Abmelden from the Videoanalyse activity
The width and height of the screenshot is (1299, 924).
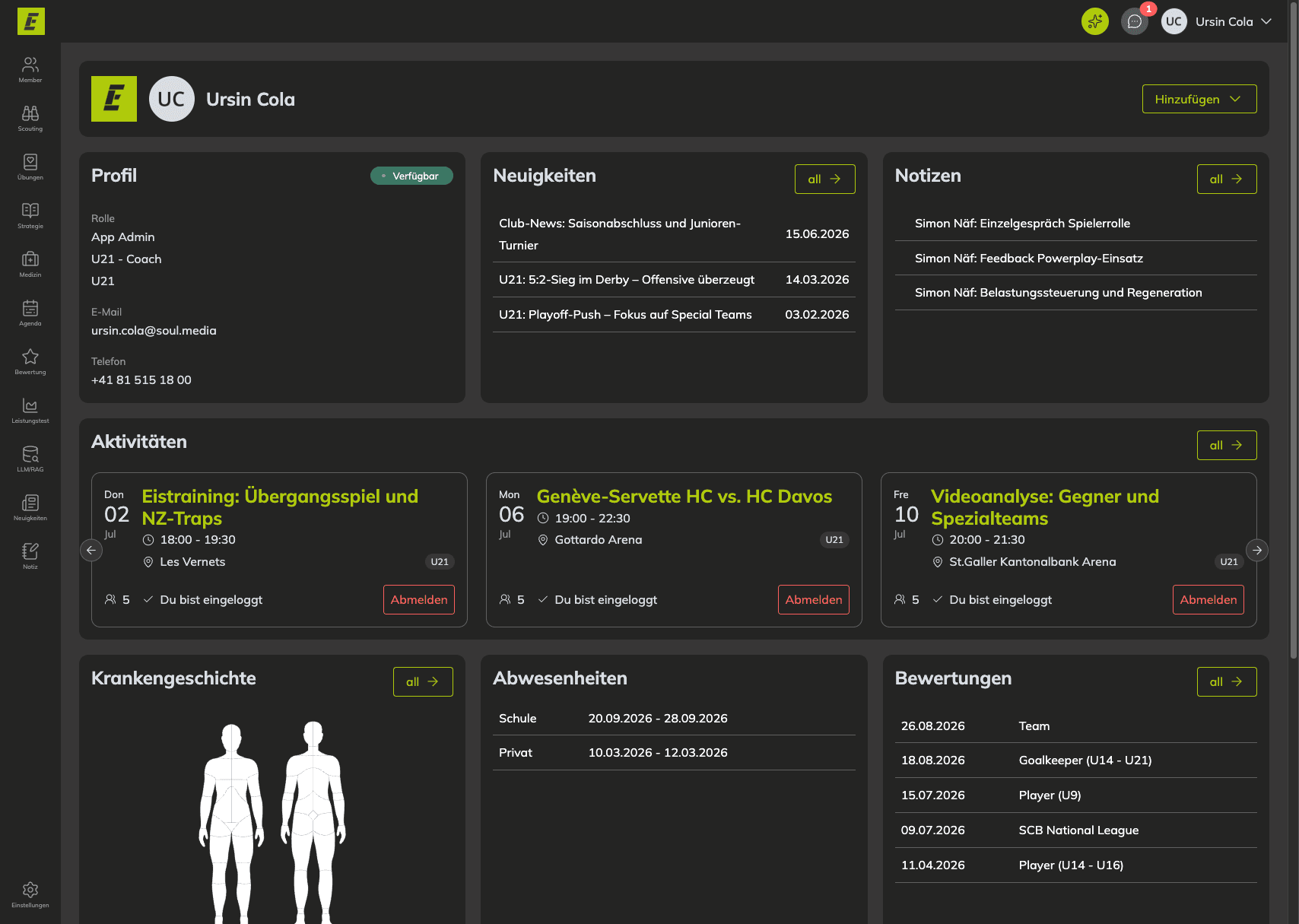click(1208, 599)
